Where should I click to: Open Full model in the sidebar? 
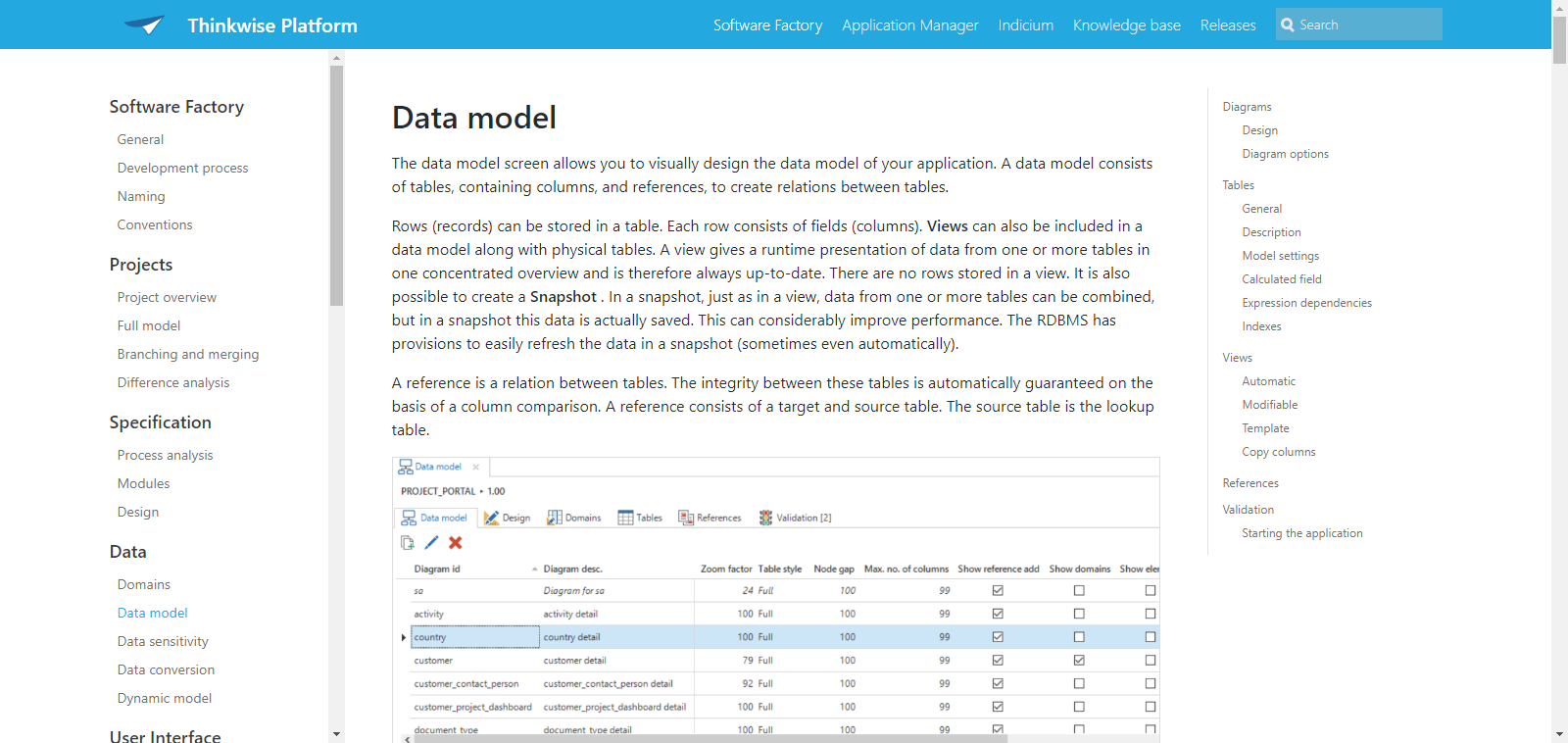[x=149, y=325]
